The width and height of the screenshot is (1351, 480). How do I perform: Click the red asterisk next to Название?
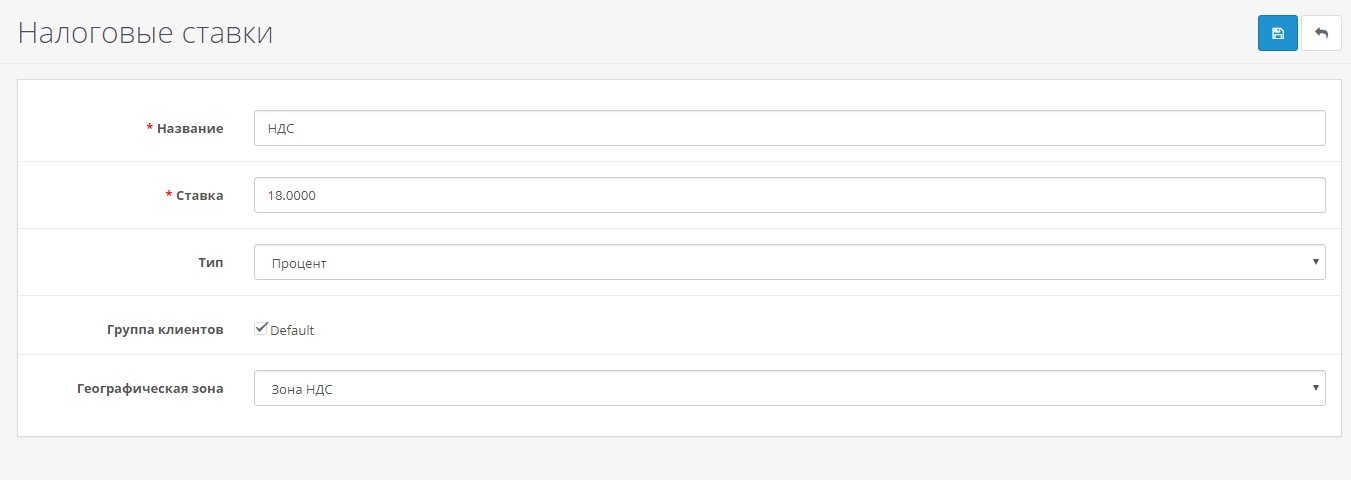click(x=150, y=128)
